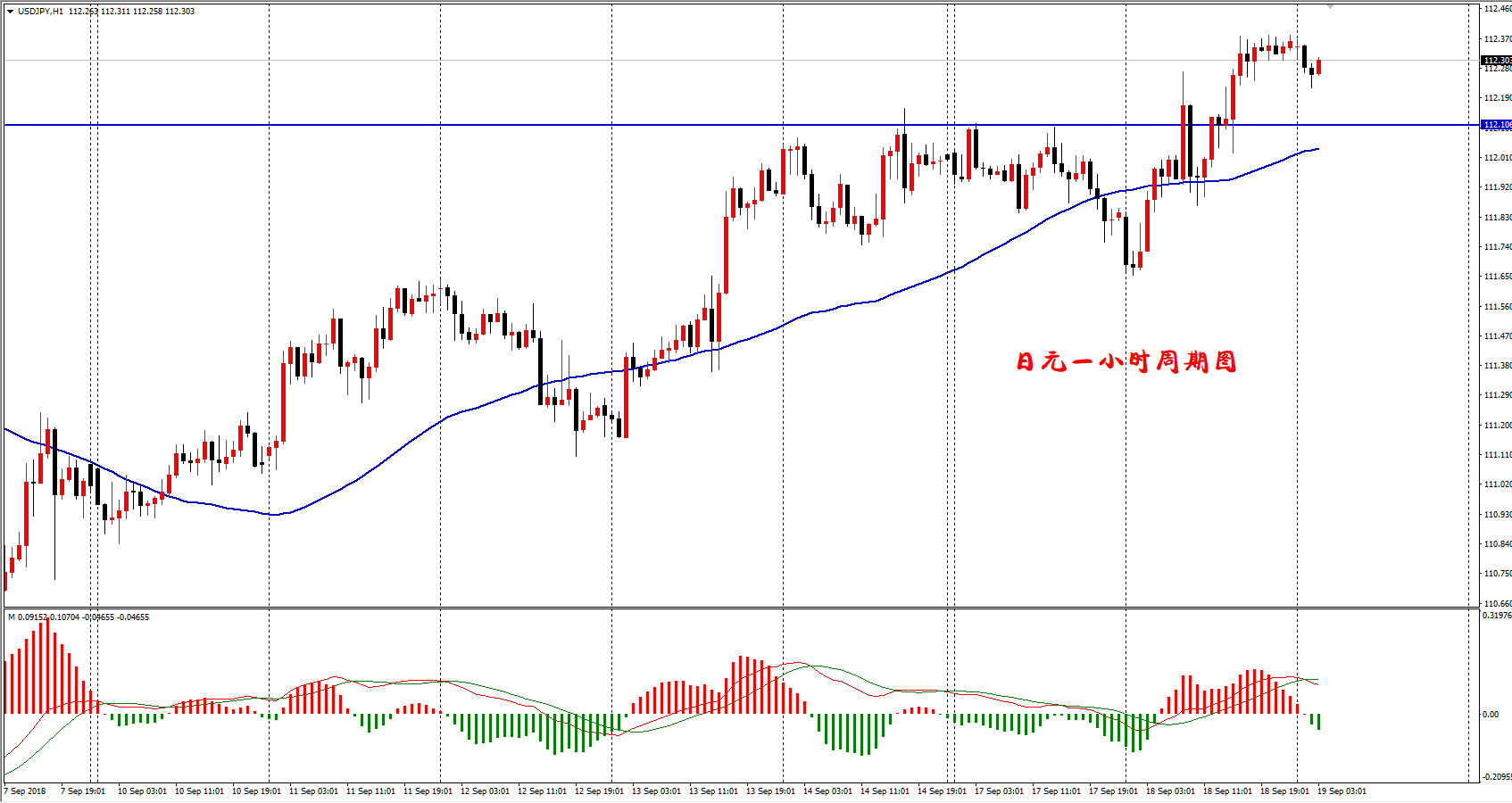This screenshot has width=1512, height=803.
Task: Open the chart dropdown arrow beside USDJPY,H1
Action: tap(10, 12)
